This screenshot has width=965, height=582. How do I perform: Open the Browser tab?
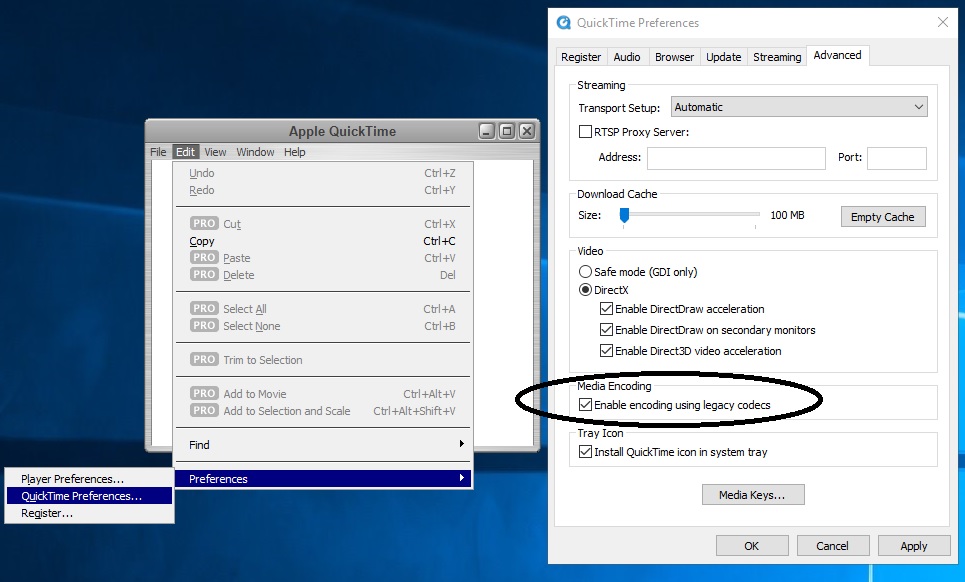point(674,57)
